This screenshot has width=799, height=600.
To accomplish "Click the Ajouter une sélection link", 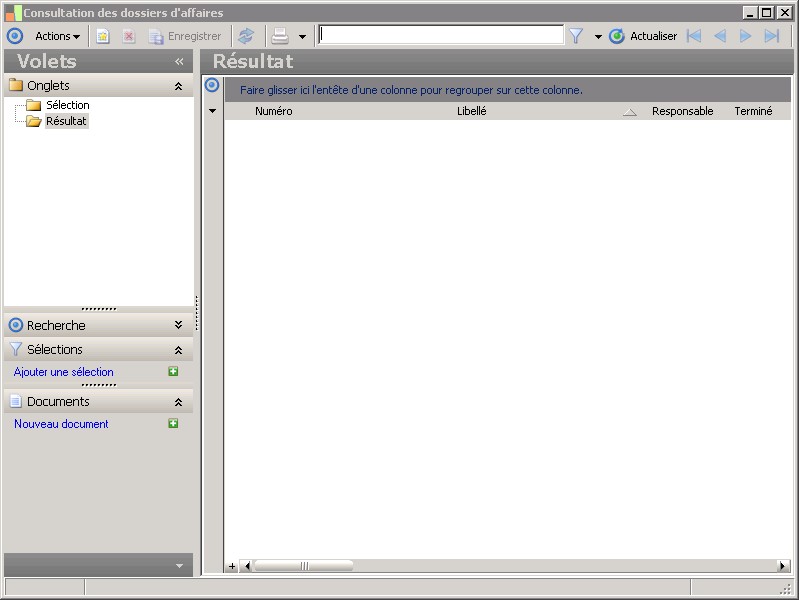I will [x=64, y=372].
